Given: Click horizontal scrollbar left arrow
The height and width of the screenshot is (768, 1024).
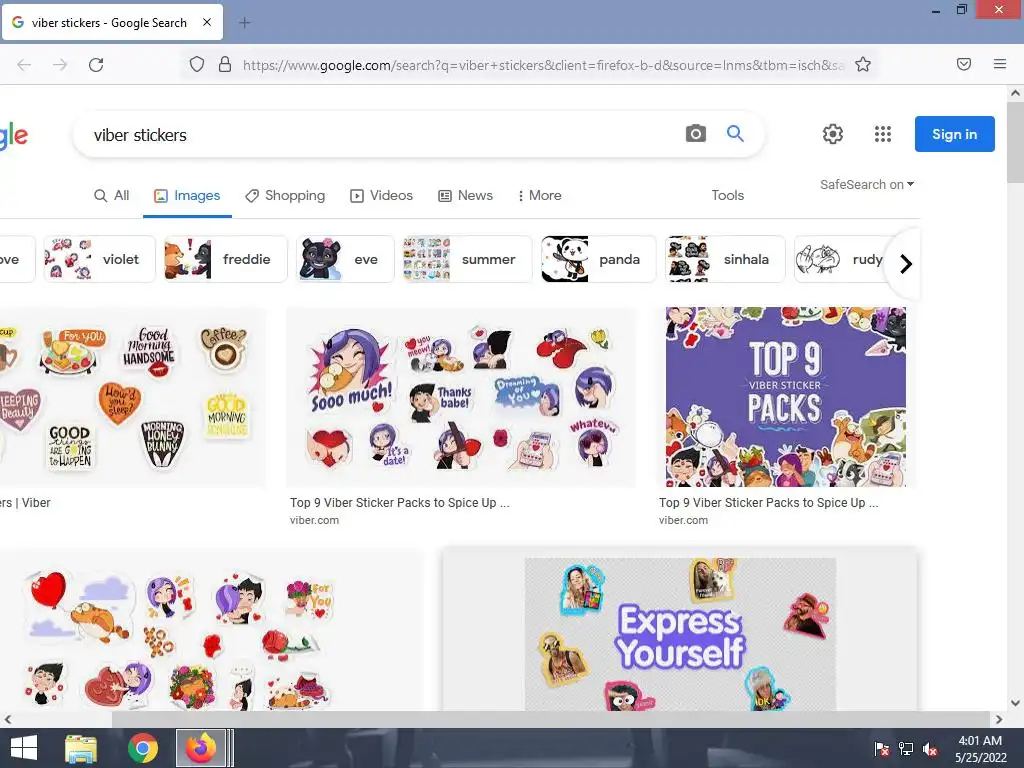Looking at the screenshot, I should click(x=7, y=719).
